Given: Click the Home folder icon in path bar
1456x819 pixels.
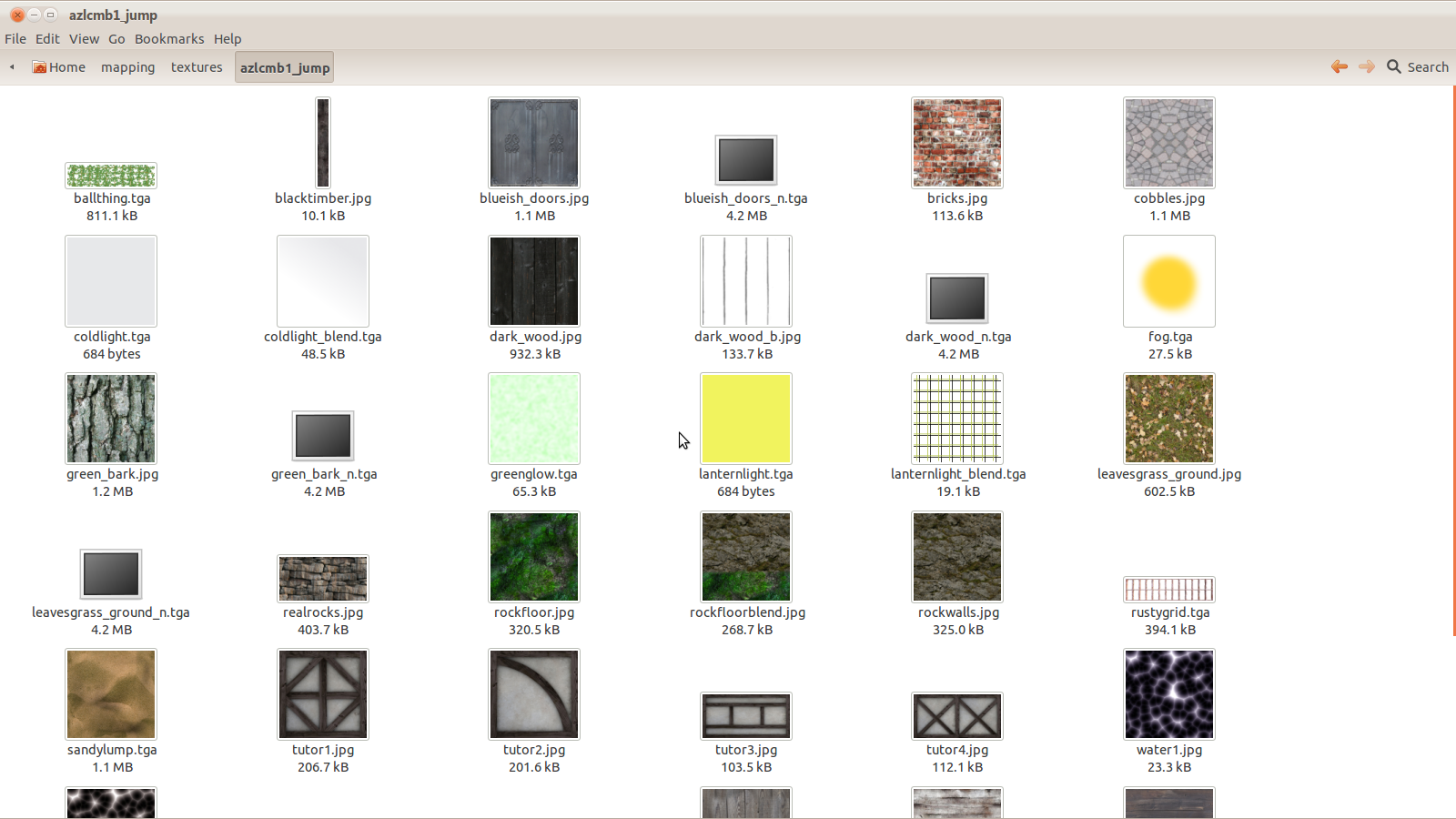Looking at the screenshot, I should point(39,67).
